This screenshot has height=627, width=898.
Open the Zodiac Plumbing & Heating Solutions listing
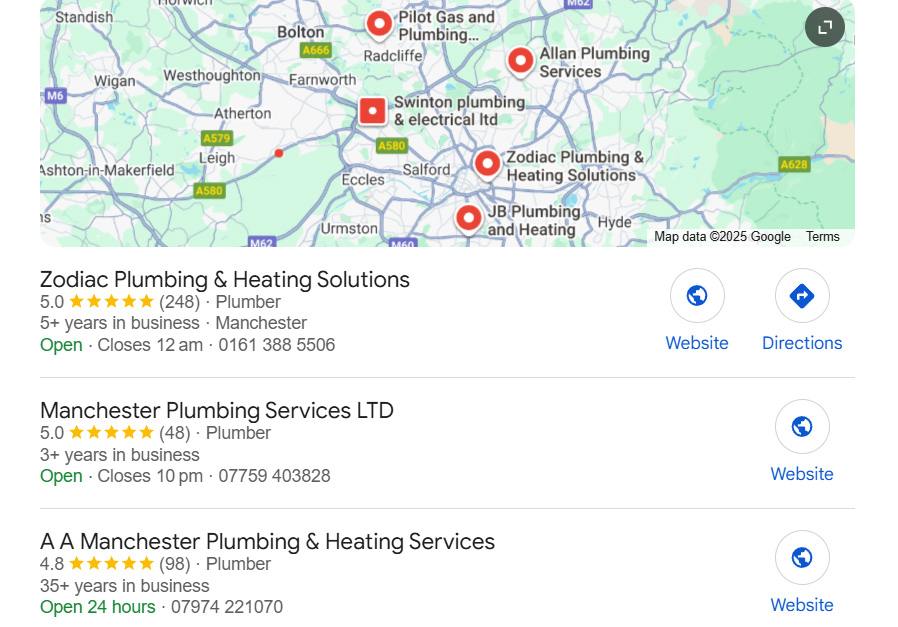coord(224,280)
